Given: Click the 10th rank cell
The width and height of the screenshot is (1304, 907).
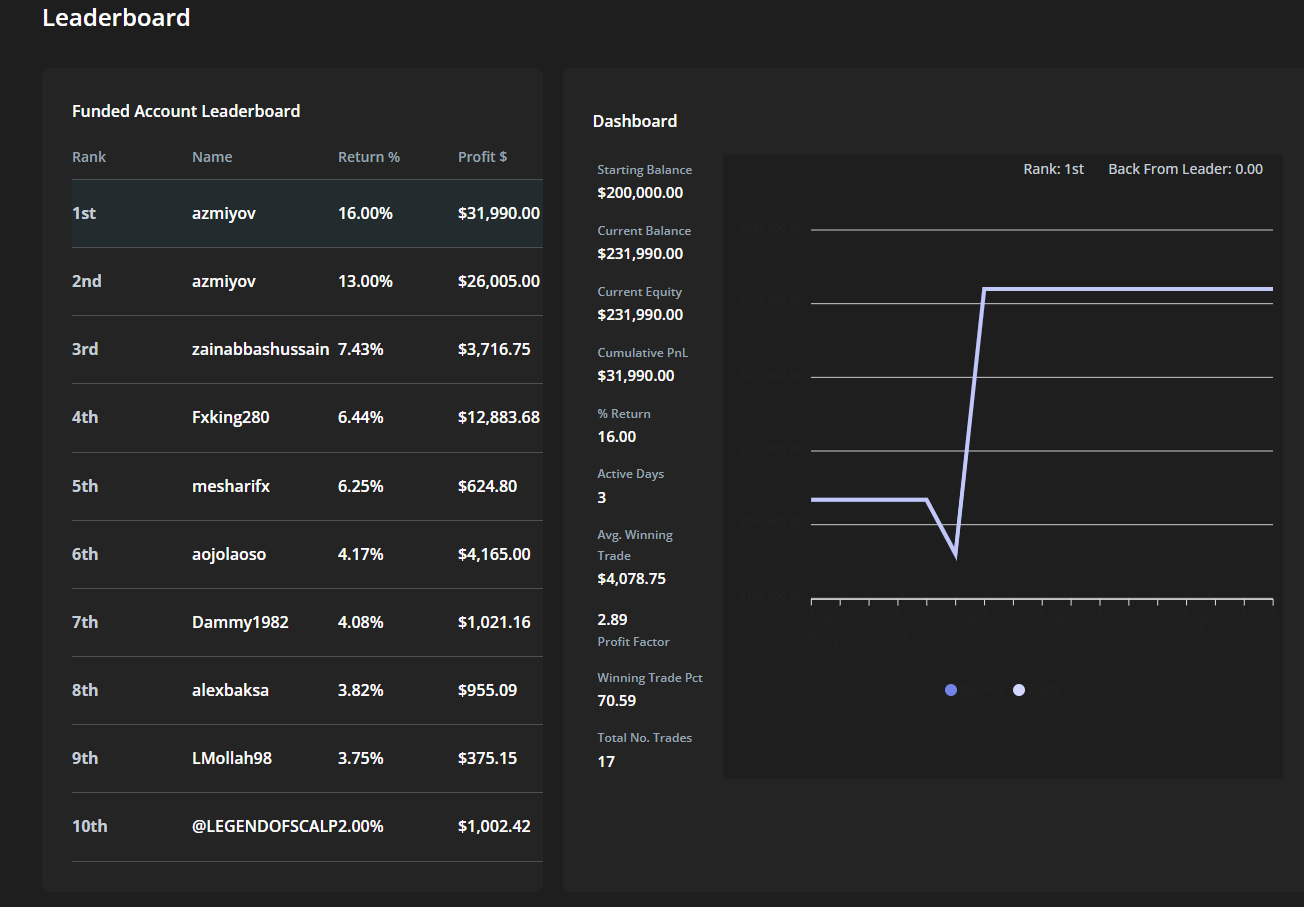Looking at the screenshot, I should [x=90, y=826].
